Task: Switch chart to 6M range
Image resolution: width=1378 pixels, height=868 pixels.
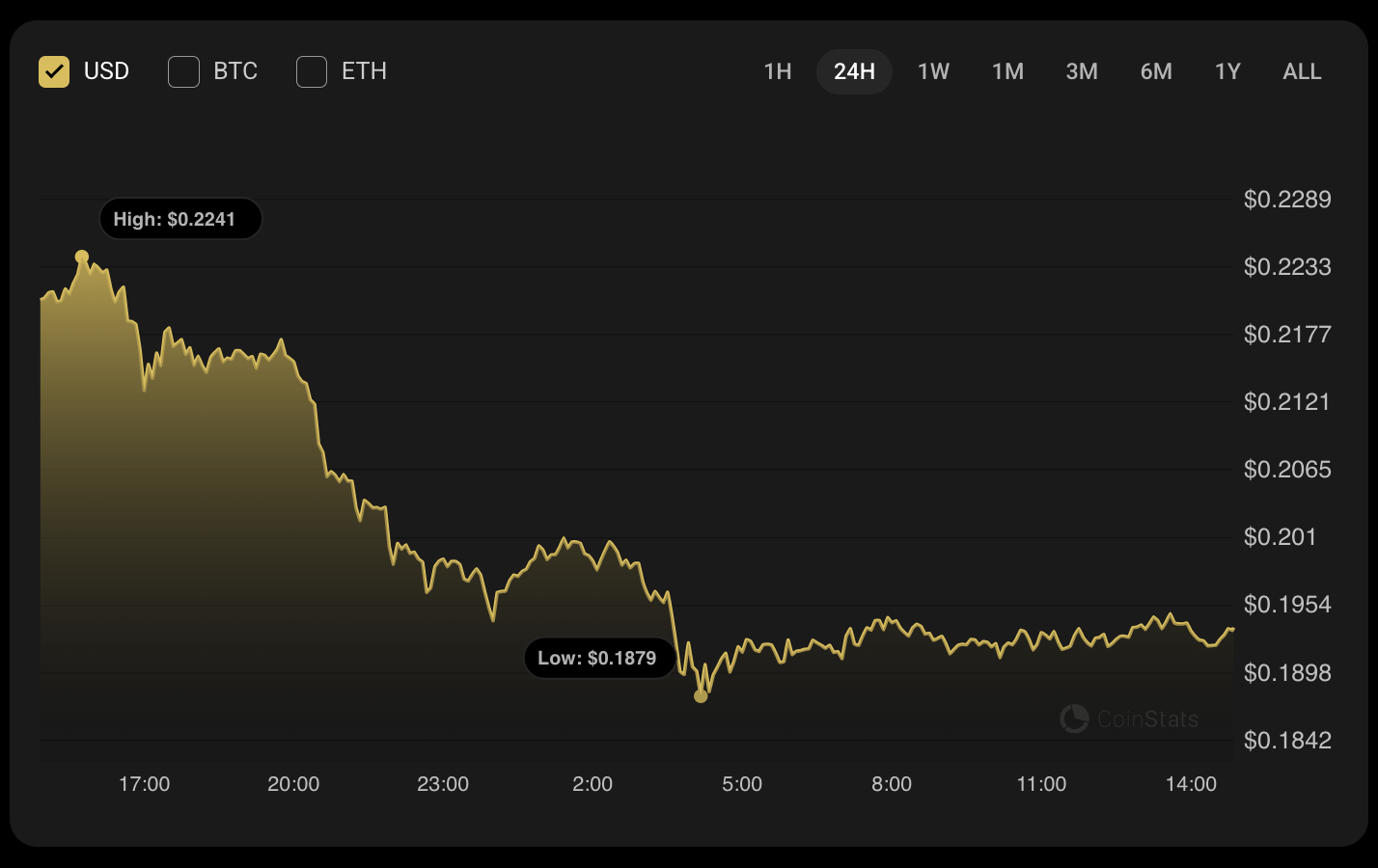Action: point(1156,71)
